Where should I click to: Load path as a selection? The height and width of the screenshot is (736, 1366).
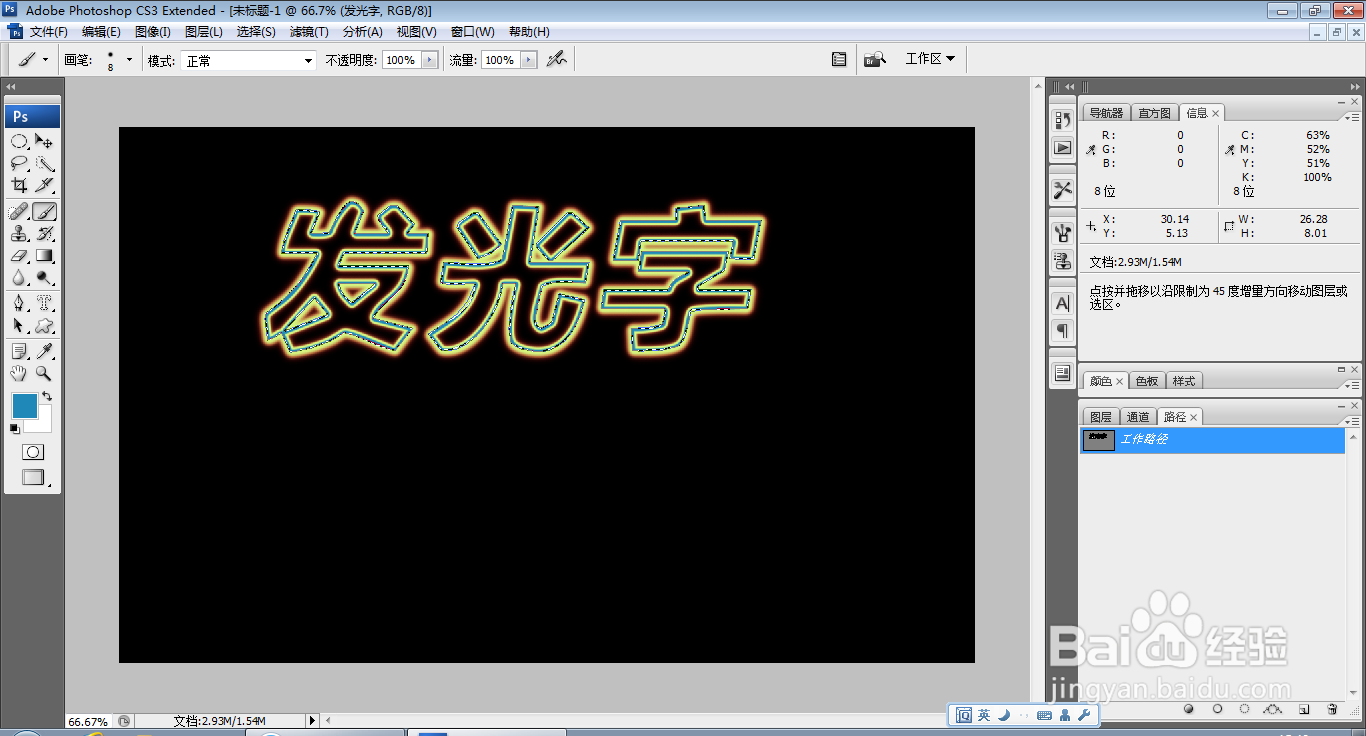tap(1244, 709)
